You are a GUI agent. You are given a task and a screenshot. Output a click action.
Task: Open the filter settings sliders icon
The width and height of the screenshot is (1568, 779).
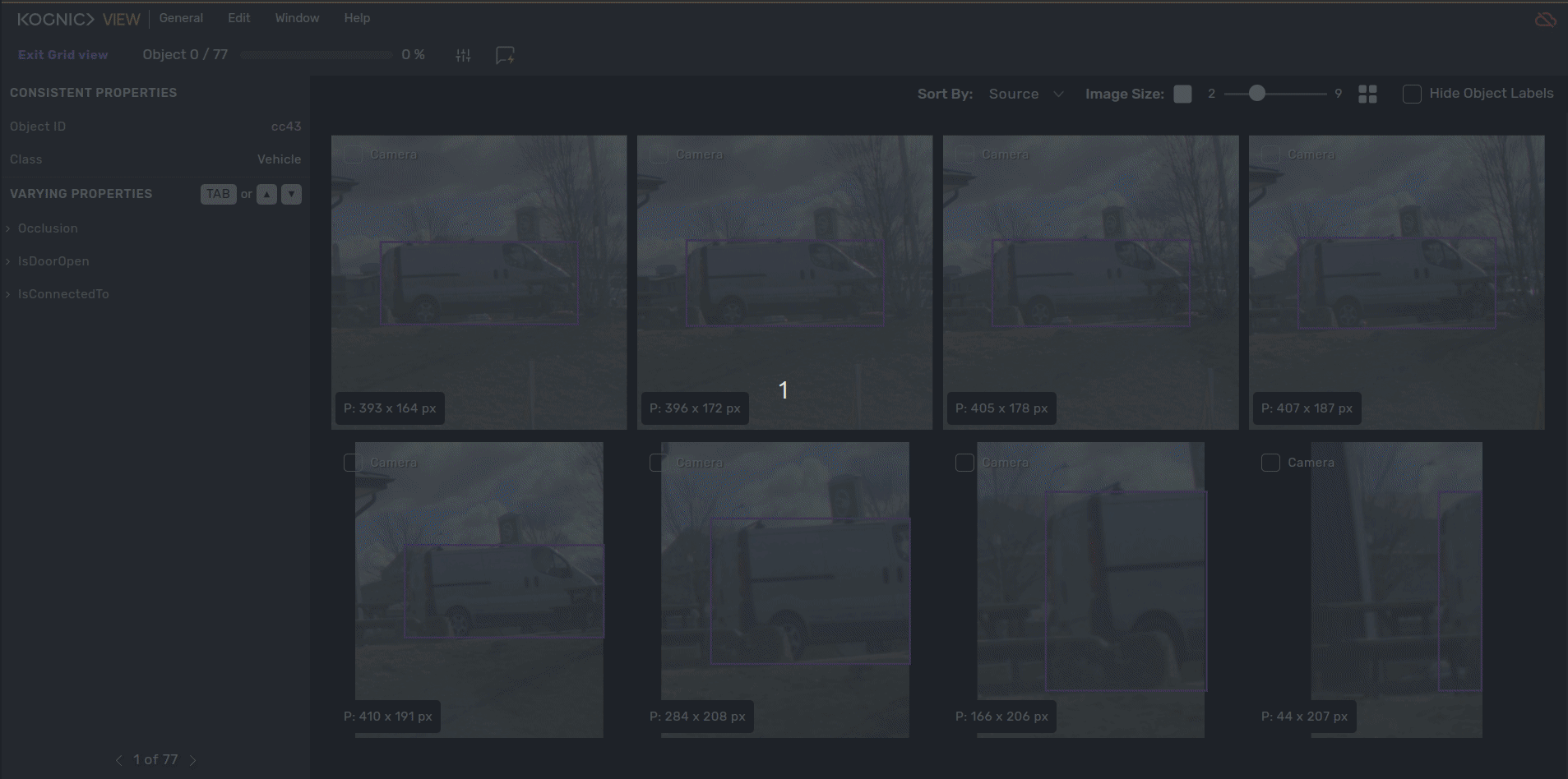(x=463, y=55)
